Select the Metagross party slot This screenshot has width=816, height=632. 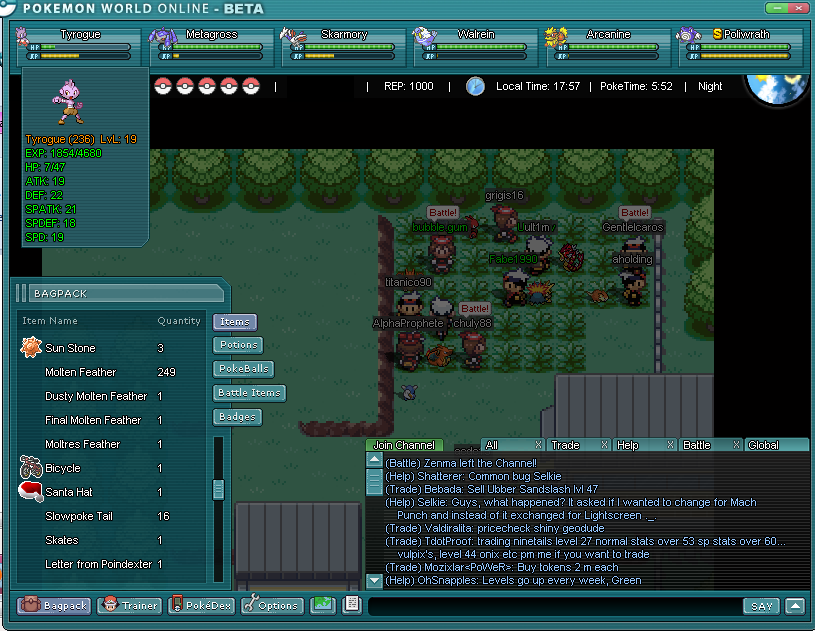211,46
